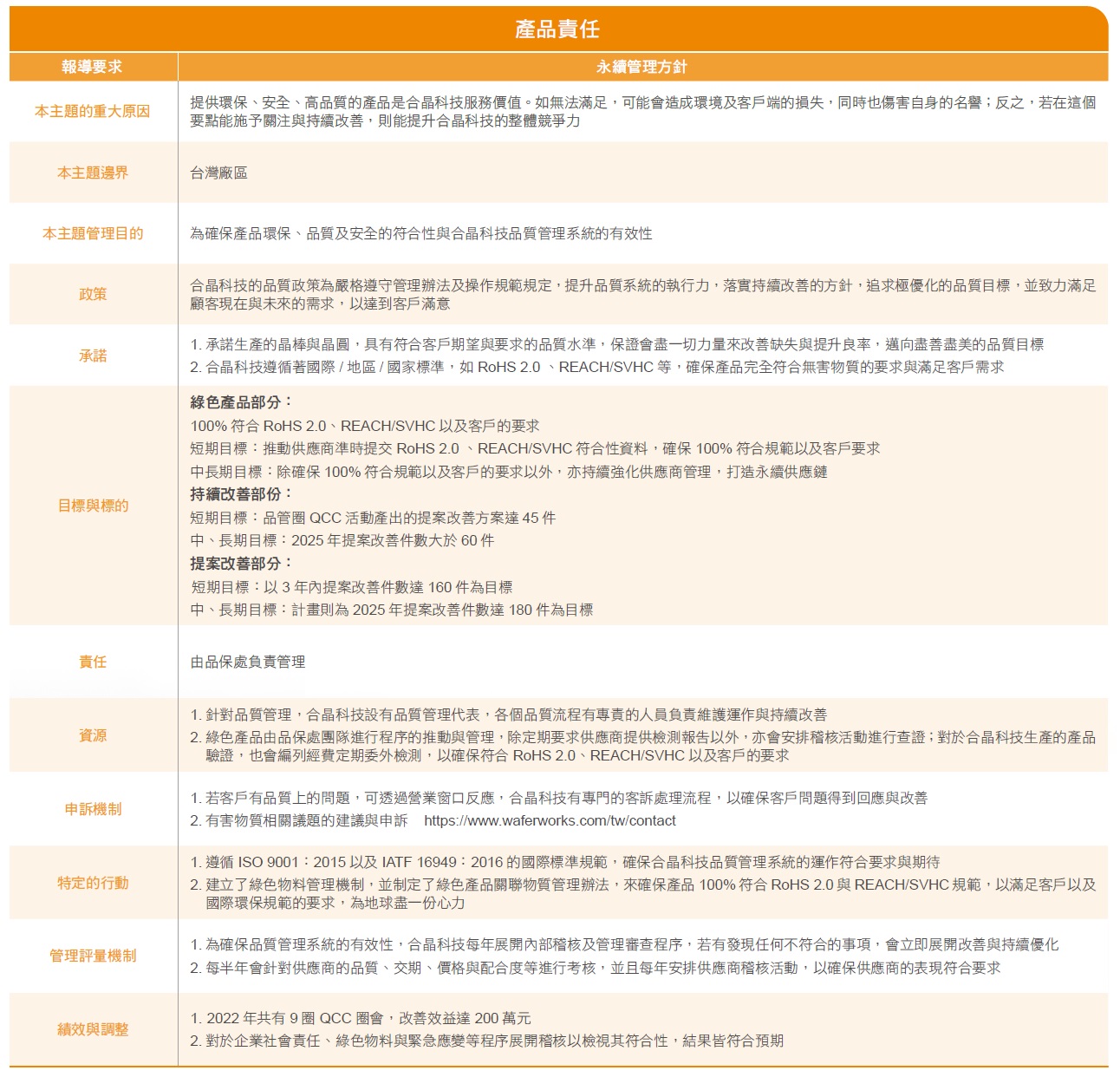The image size is (1120, 1077).
Task: Click the line 100% 符合 RoHS 2.0、REACH/SVHC 以及客戶的要求
Action: coord(365,426)
